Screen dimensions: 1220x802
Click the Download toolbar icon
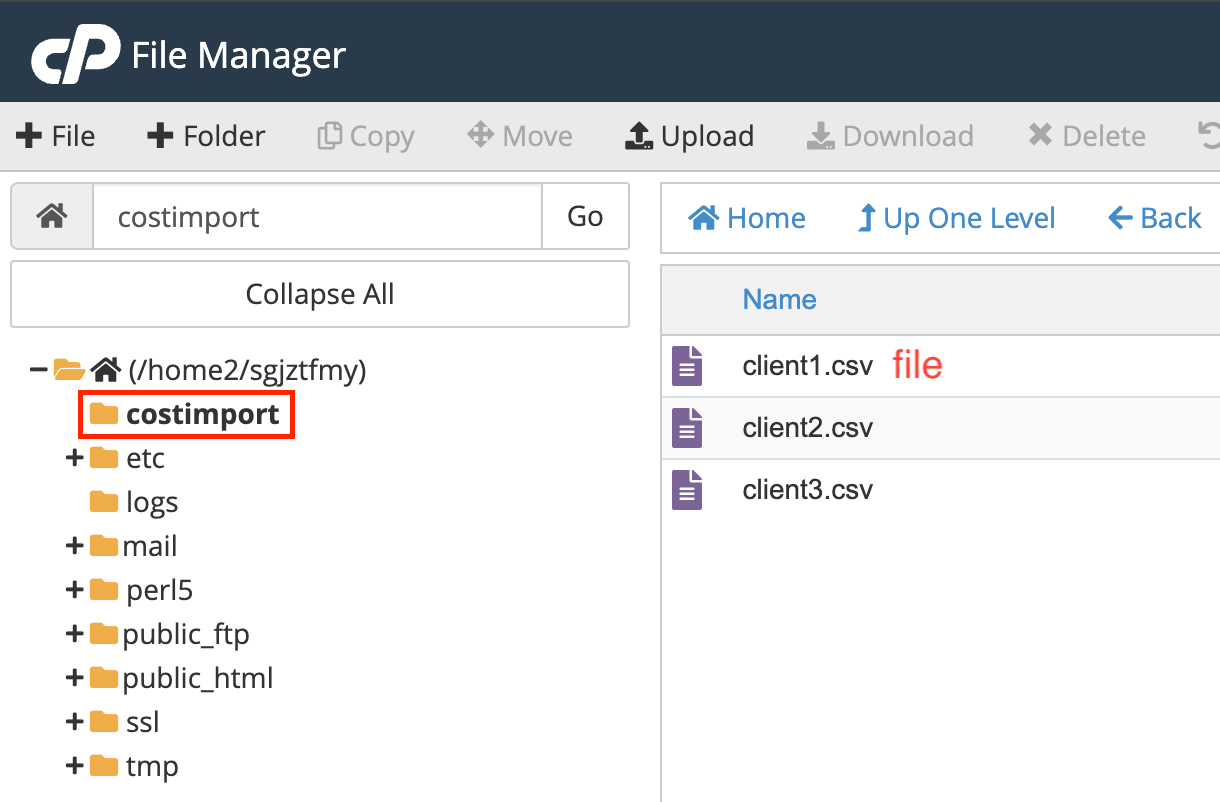pos(821,136)
